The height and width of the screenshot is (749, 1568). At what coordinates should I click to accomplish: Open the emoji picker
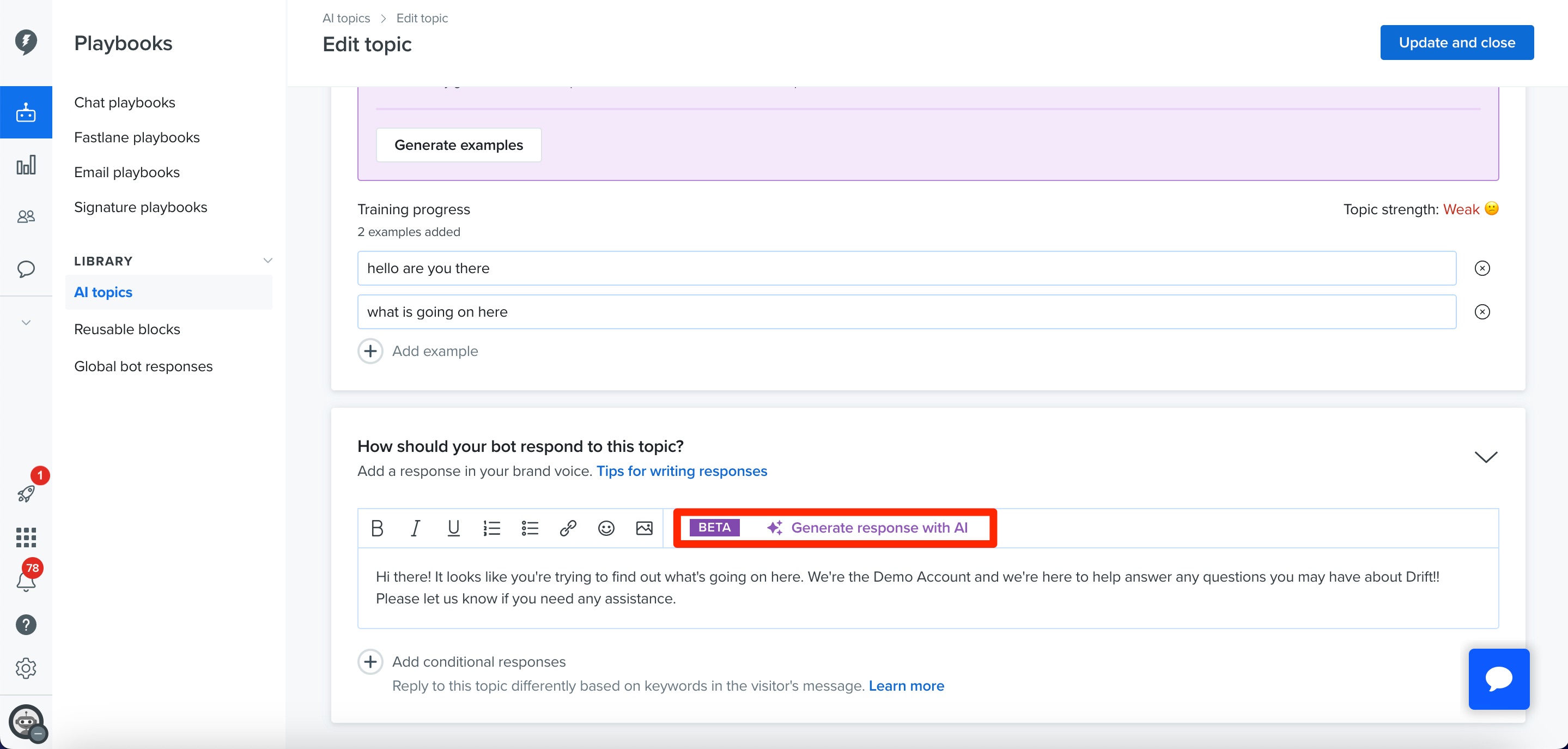[x=606, y=528]
